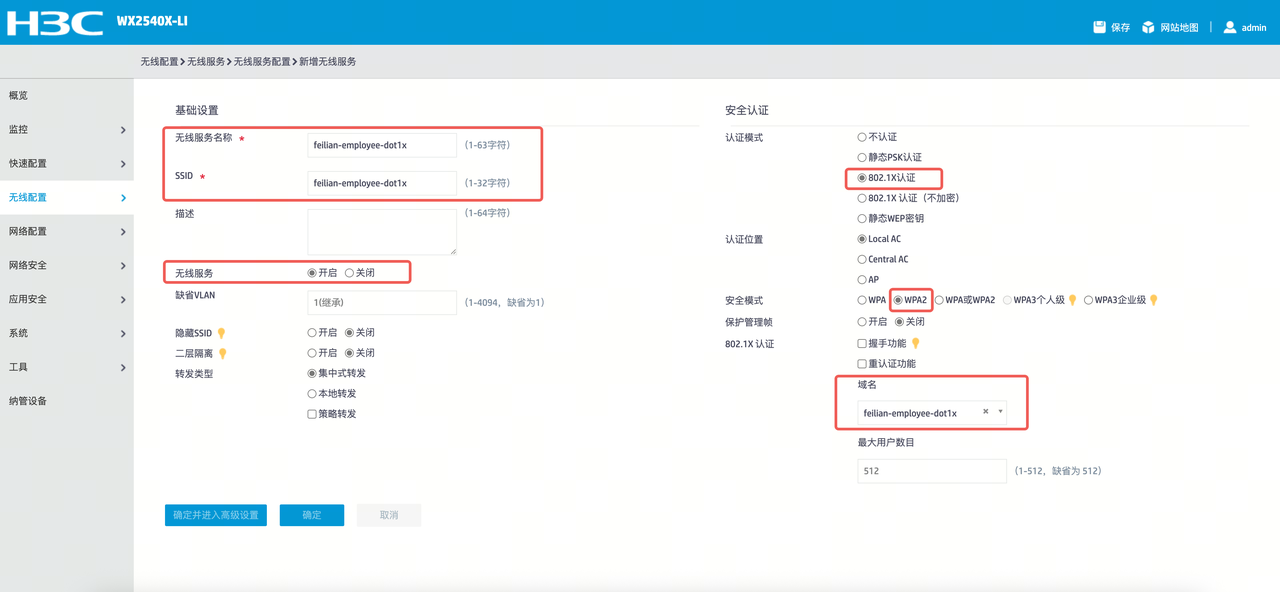
Task: Choose Central AC as authentication location
Action: point(862,259)
